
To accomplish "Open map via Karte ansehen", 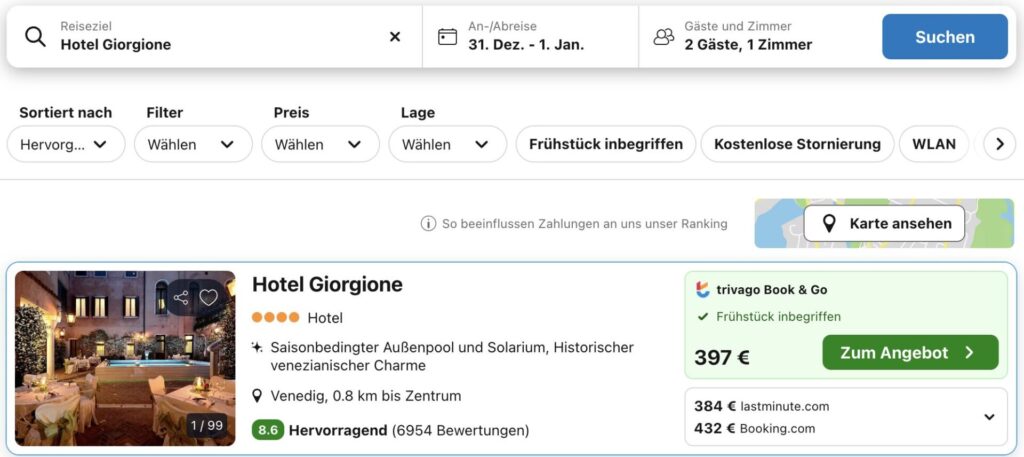I will [885, 224].
